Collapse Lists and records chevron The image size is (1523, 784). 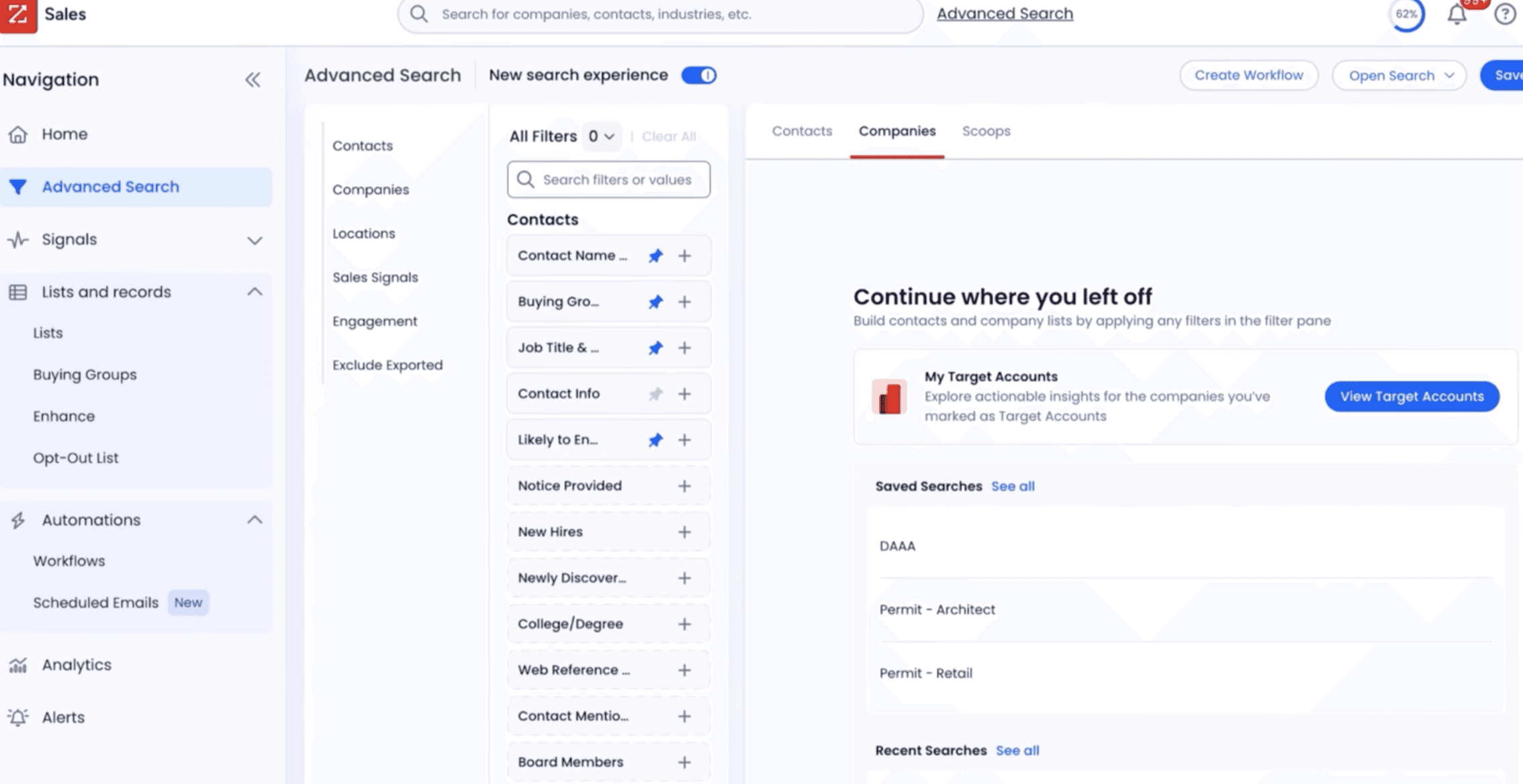tap(255, 292)
